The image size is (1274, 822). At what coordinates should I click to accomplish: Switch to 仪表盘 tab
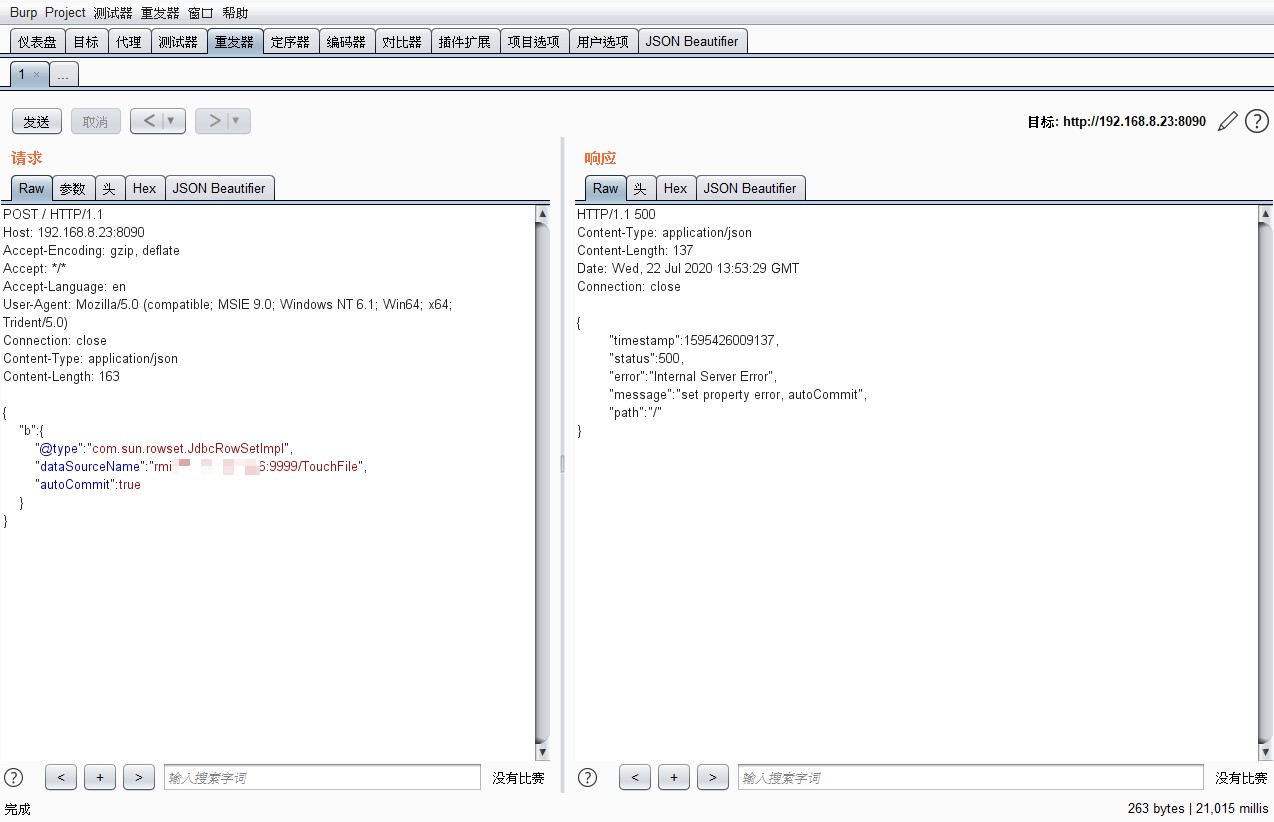[38, 41]
